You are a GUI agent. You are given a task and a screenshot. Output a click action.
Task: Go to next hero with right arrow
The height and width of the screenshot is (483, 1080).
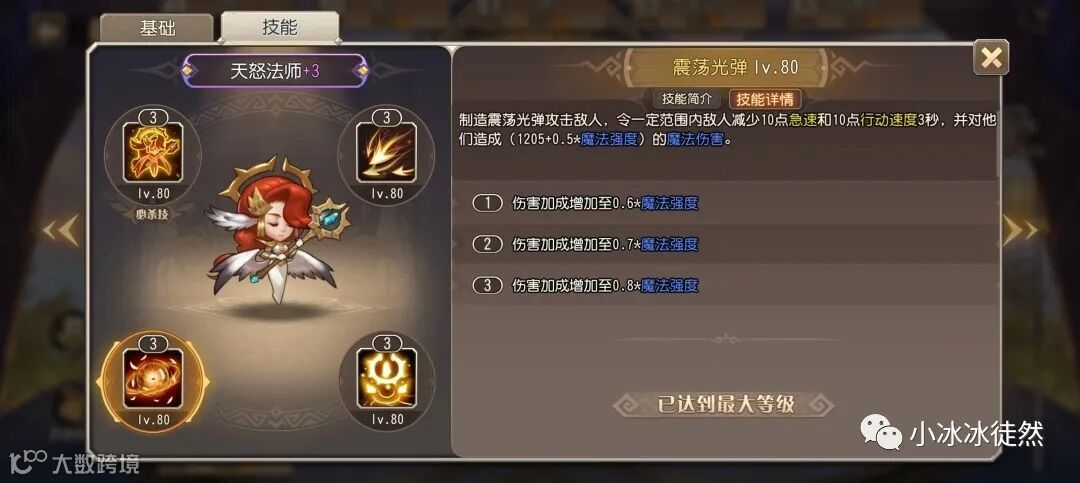[1019, 230]
